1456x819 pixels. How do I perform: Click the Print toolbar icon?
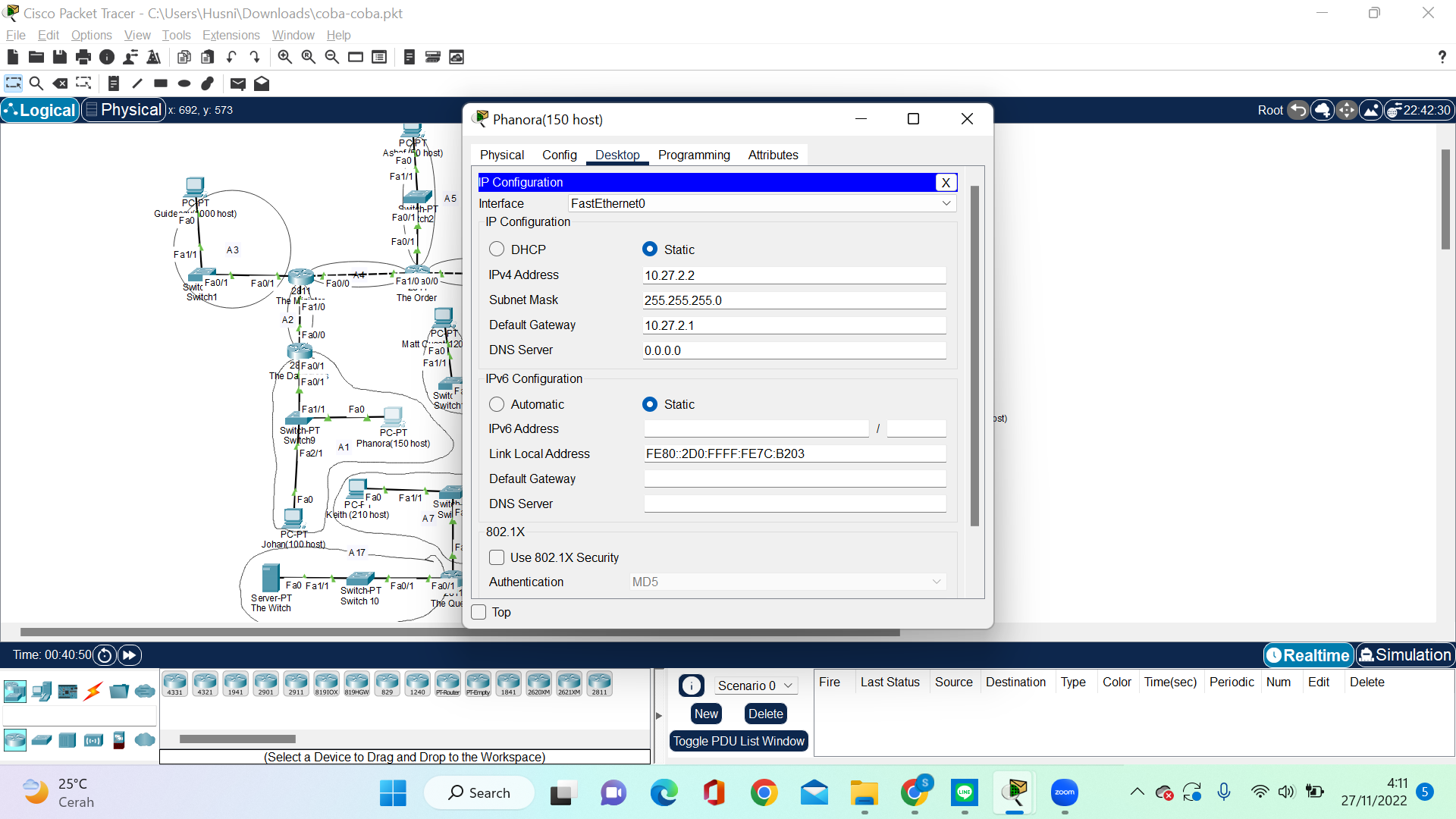(x=83, y=57)
